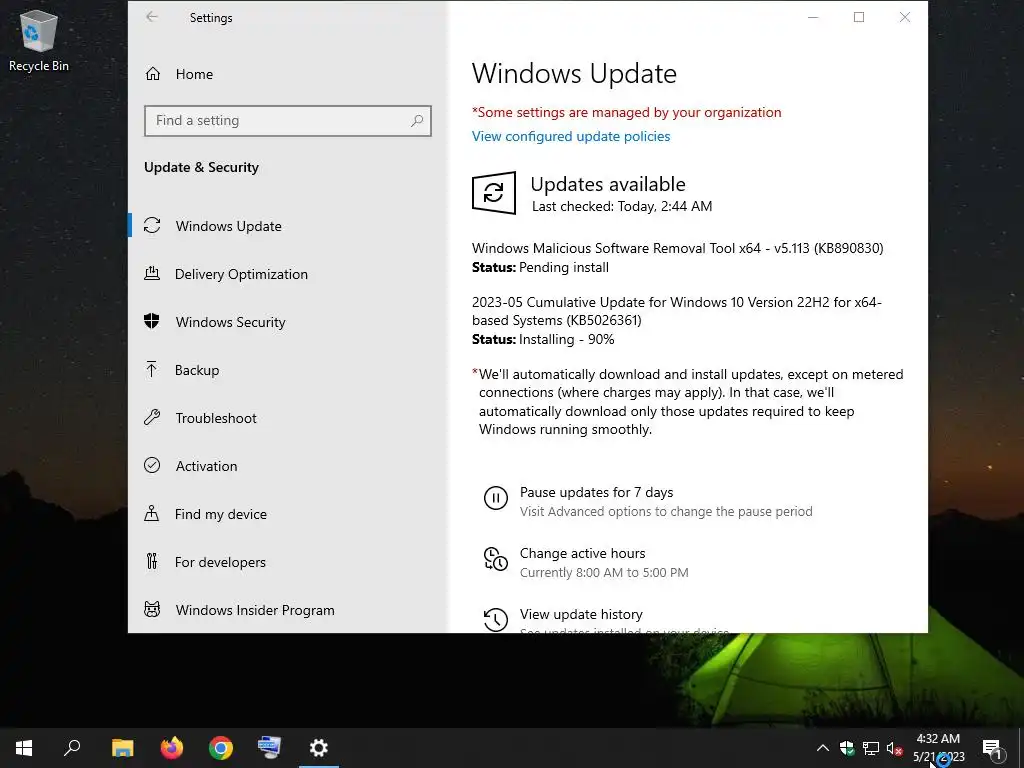1024x768 pixels.
Task: Click the 'Update & Security' section heading
Action: (201, 167)
